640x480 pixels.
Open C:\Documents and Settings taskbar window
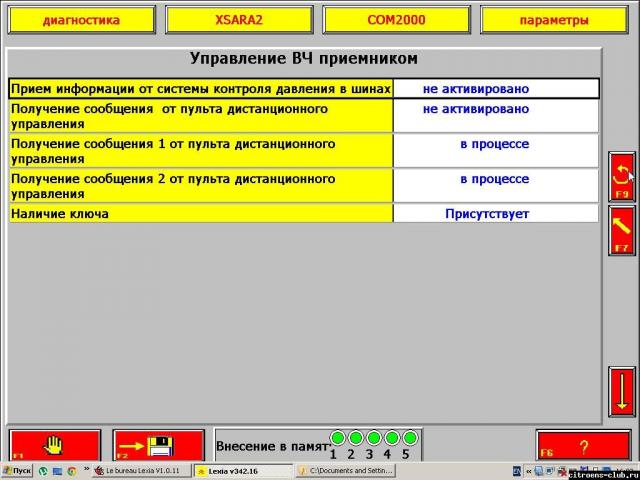coord(345,471)
